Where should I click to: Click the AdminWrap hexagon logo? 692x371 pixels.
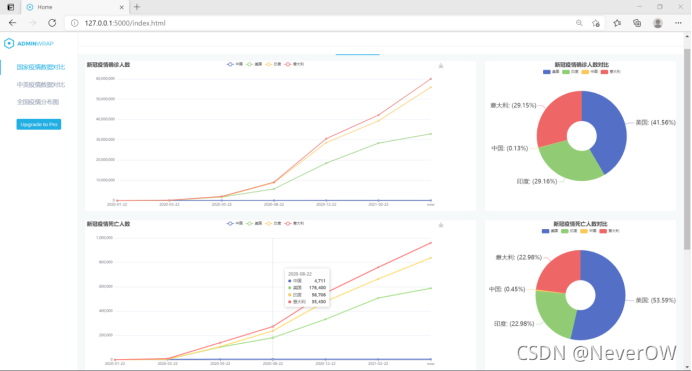pos(9,43)
